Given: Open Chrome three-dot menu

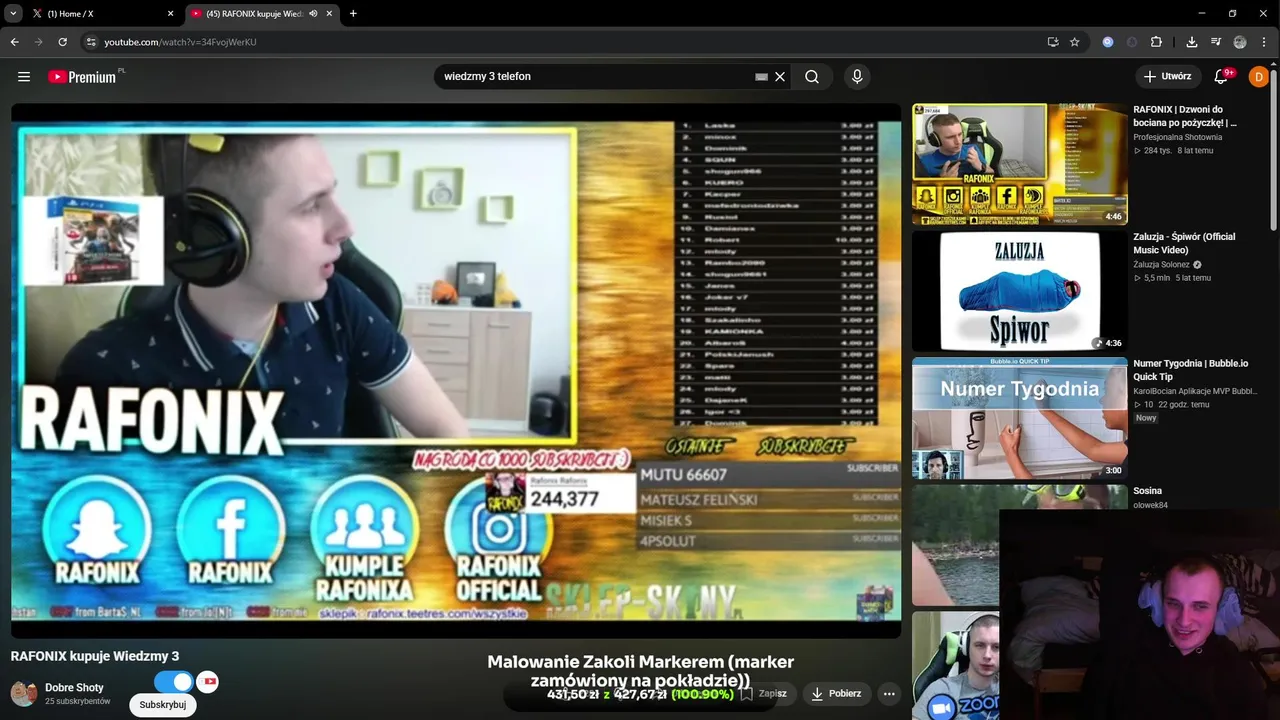Looking at the screenshot, I should pos(1265,42).
